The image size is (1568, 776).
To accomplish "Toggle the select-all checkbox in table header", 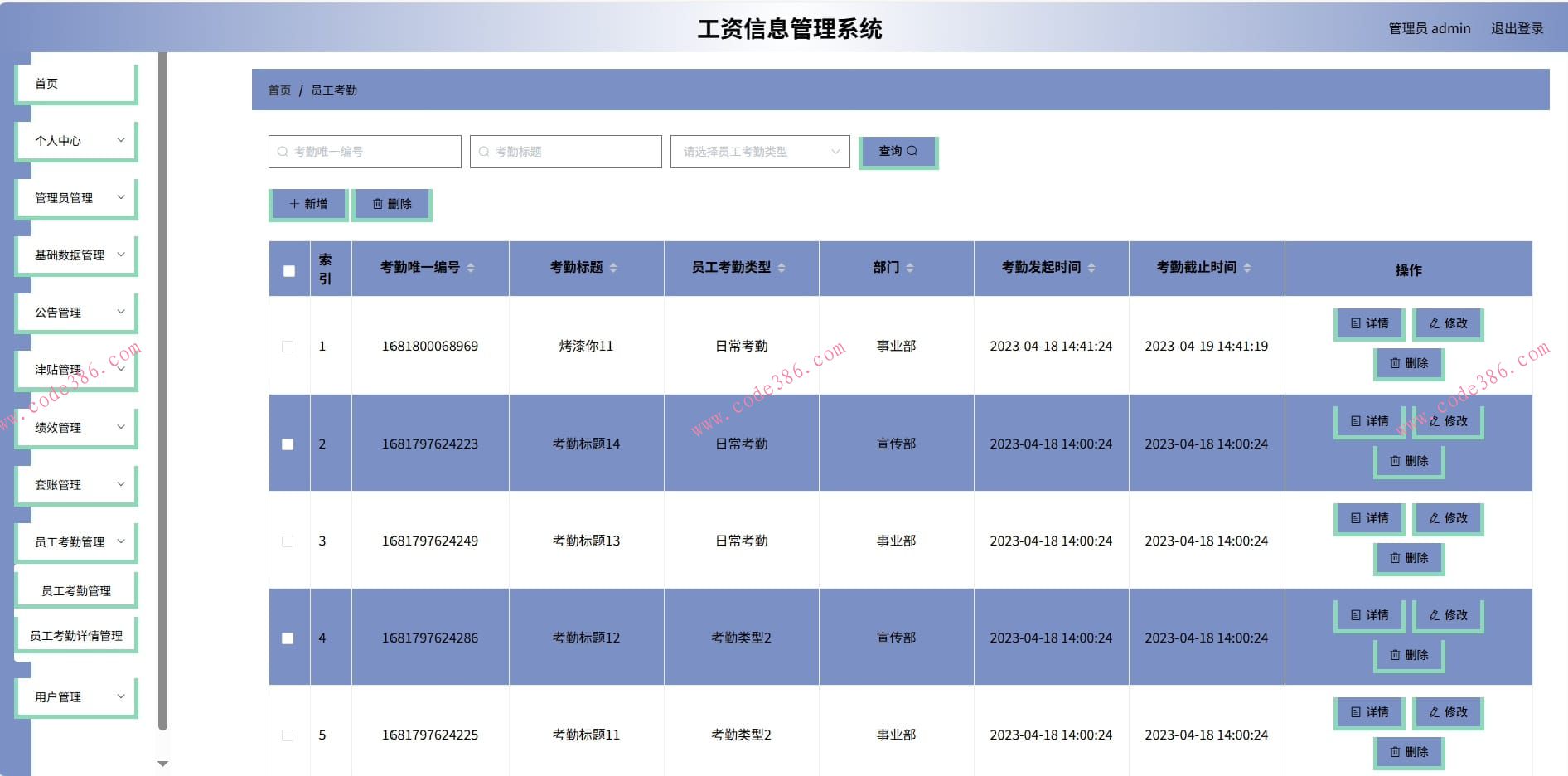I will click(288, 269).
